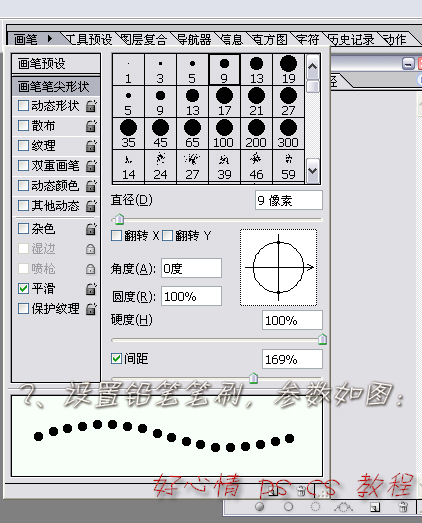Select 画笔笔尖形状 section
Viewport: 422px width, 523px height.
tap(56, 87)
